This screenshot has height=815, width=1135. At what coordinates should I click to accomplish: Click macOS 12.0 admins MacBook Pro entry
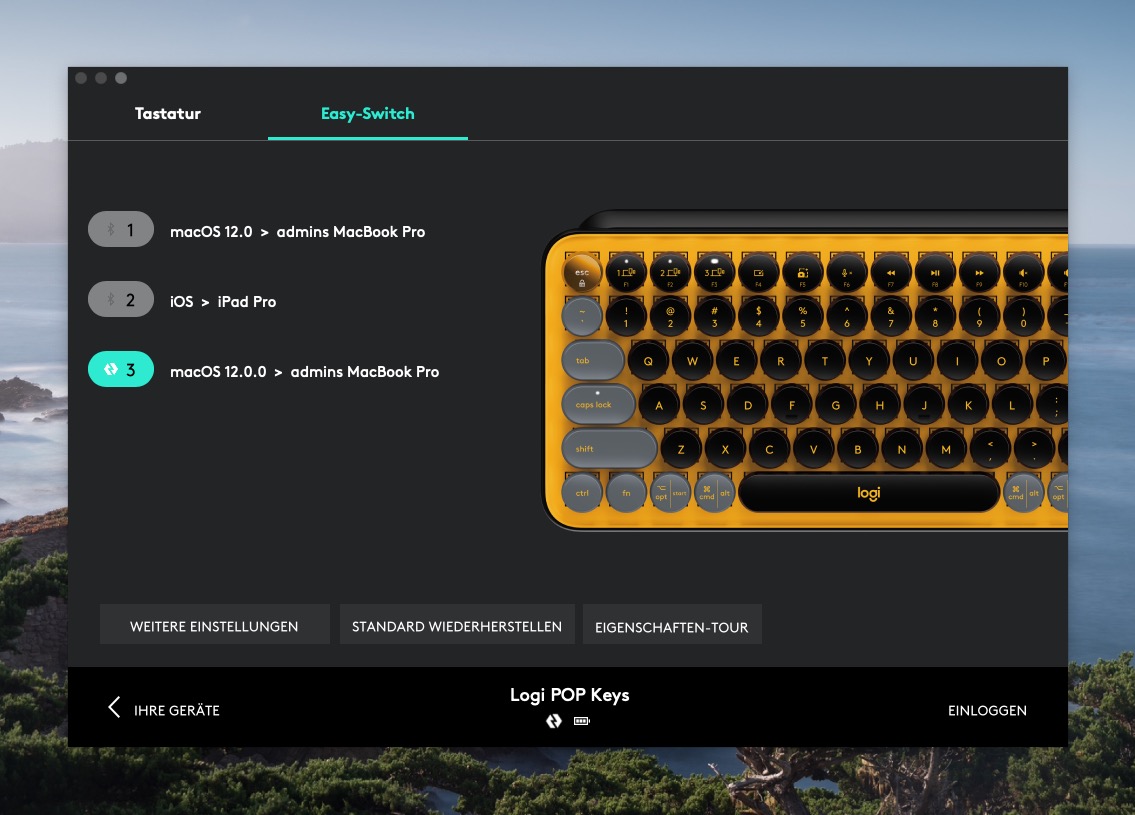pyautogui.click(x=298, y=232)
